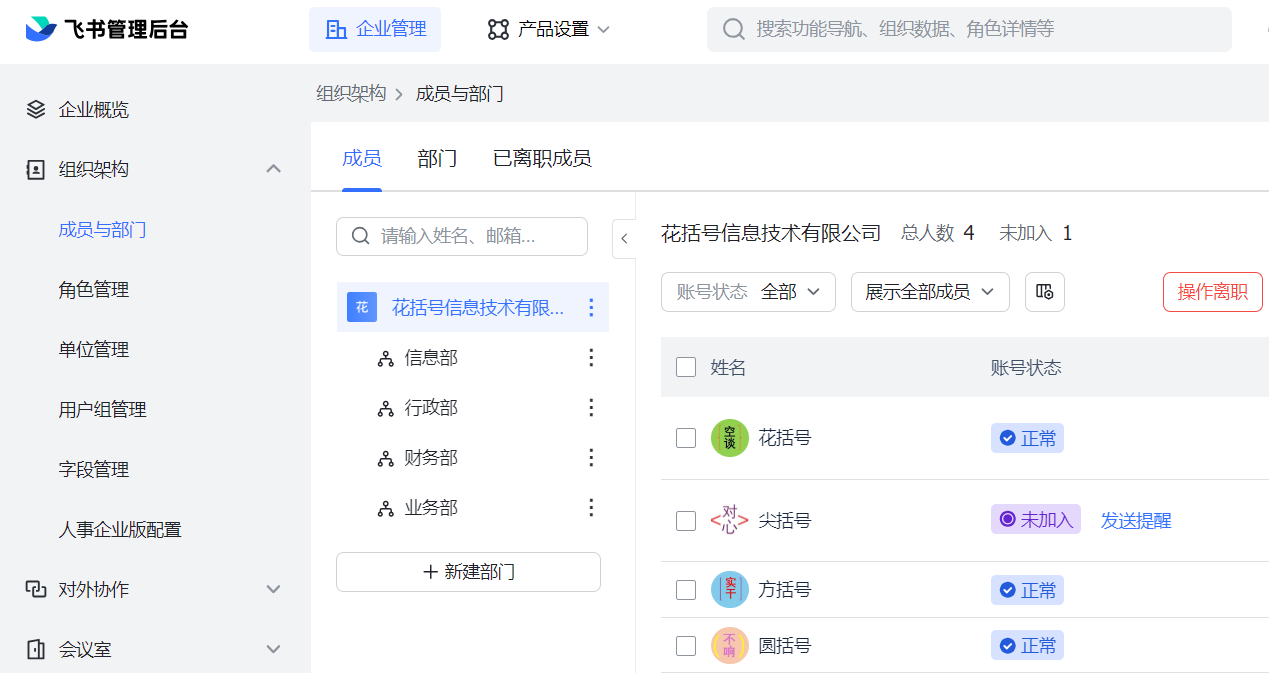Click 发送提醒 link for 尖括号
Image resolution: width=1269 pixels, height=673 pixels.
[1135, 520]
